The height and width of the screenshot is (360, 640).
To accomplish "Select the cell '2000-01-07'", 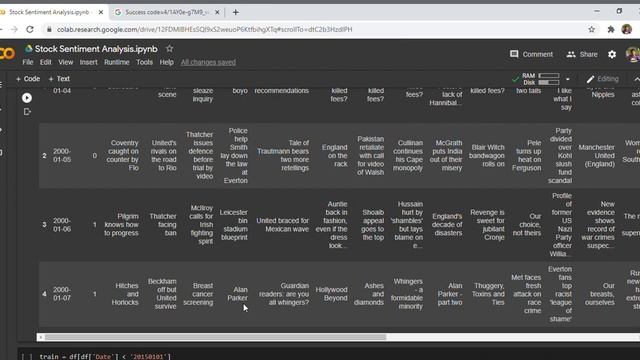I will tap(62, 294).
